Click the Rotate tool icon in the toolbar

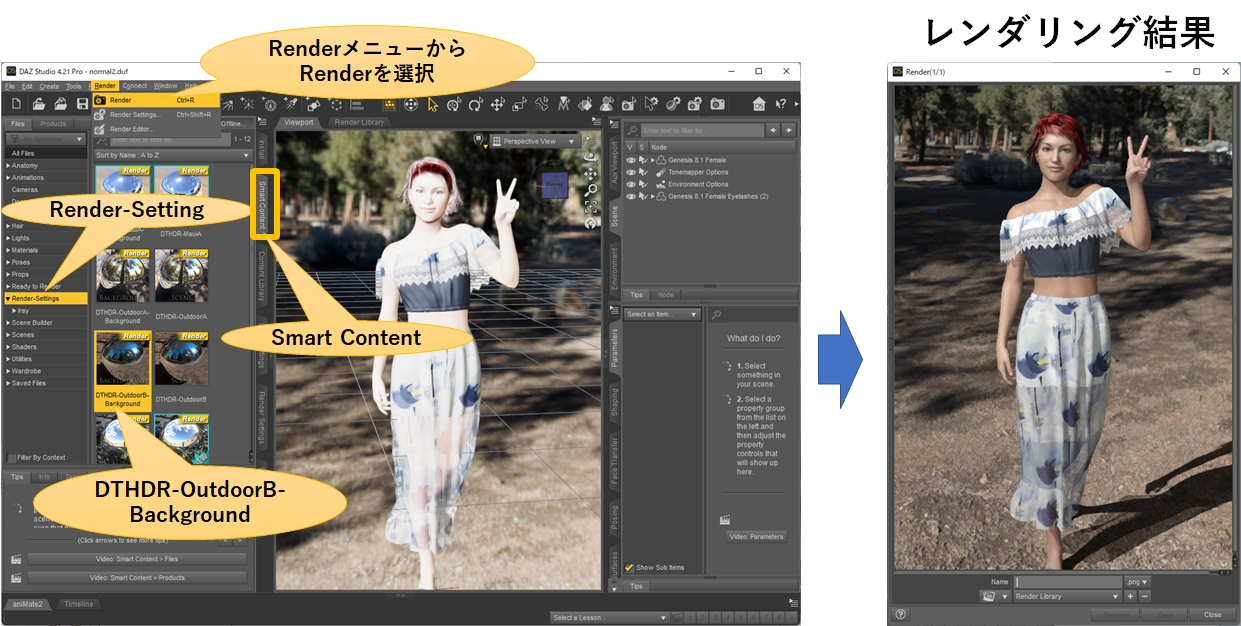click(476, 104)
